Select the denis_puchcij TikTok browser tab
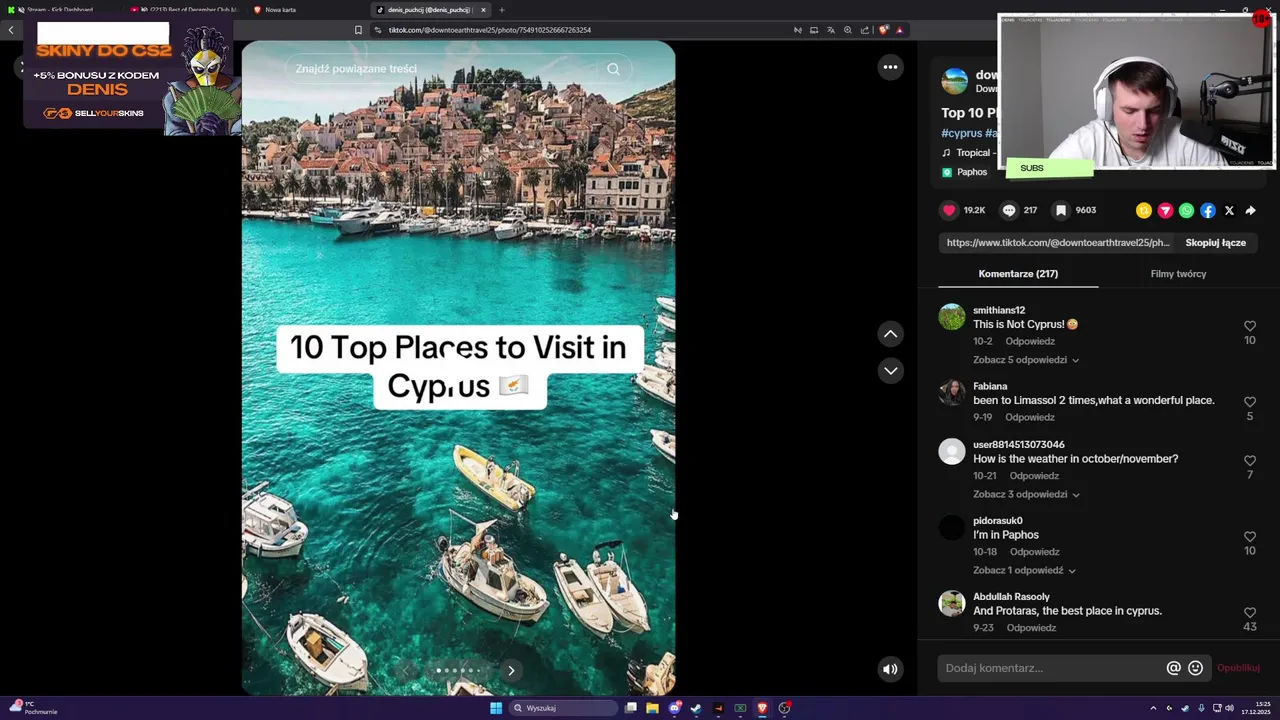 [428, 10]
